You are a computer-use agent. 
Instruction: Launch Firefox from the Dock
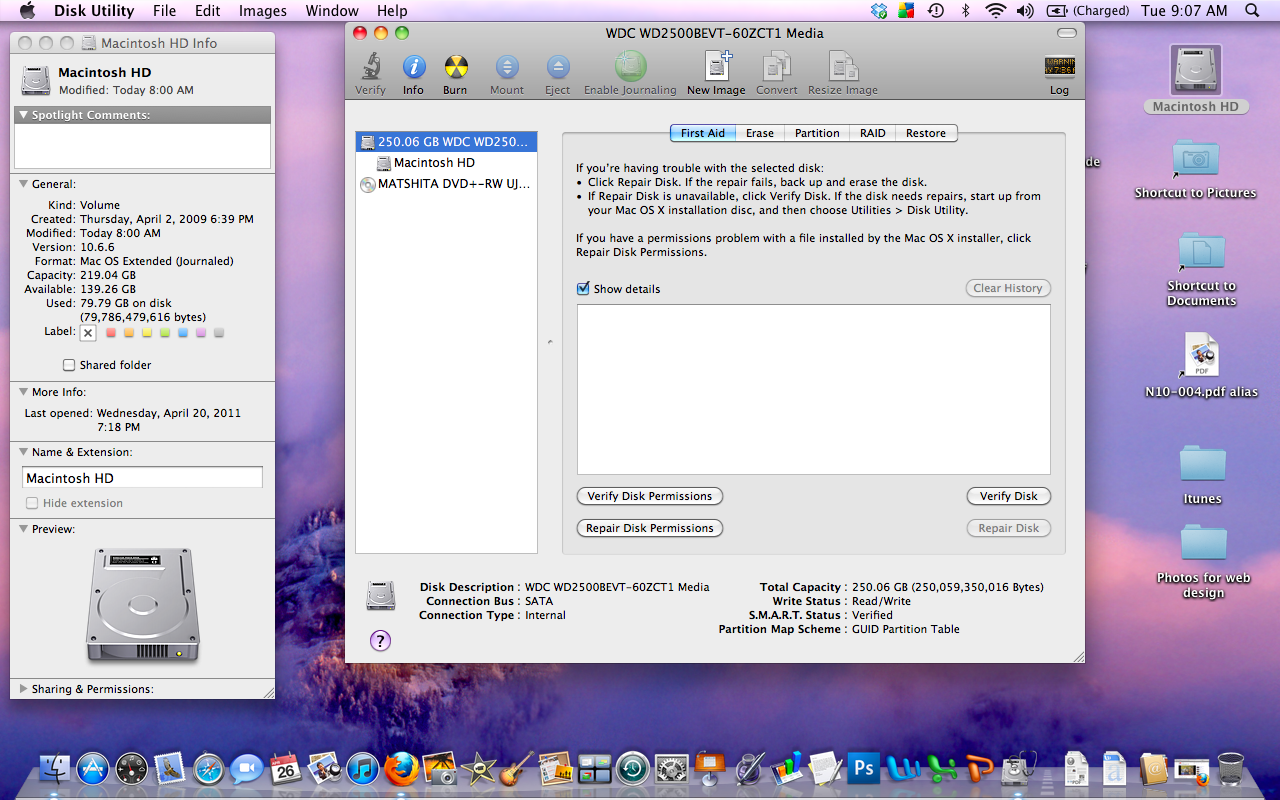[401, 768]
